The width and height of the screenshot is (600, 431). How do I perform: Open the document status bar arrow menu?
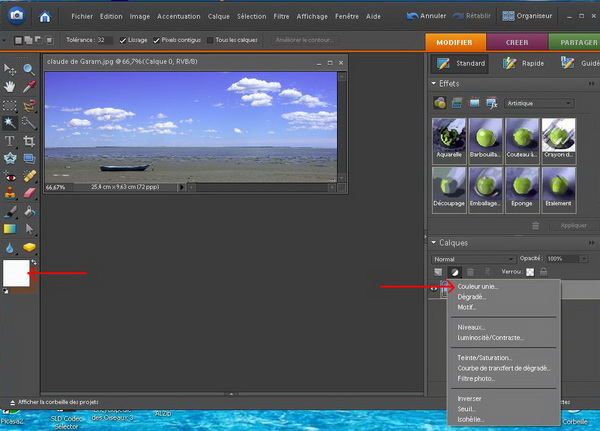point(181,187)
